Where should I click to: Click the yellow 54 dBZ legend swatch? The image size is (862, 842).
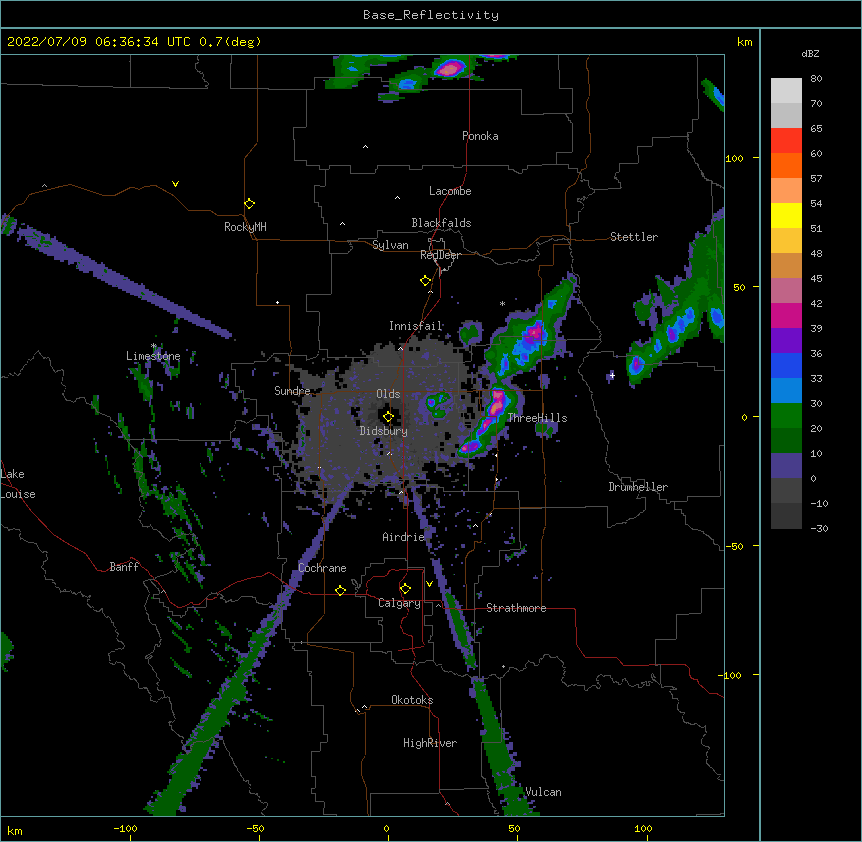point(786,215)
